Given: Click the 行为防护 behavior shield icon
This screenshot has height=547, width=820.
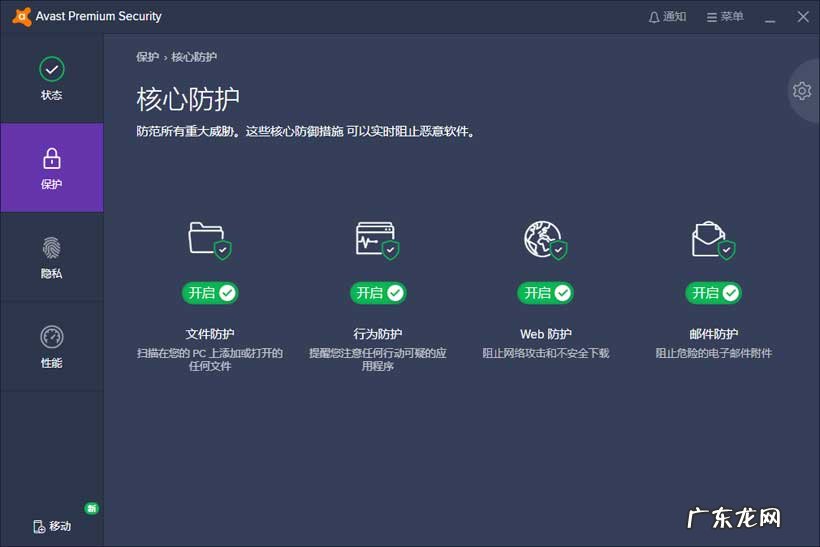Looking at the screenshot, I should click(378, 241).
